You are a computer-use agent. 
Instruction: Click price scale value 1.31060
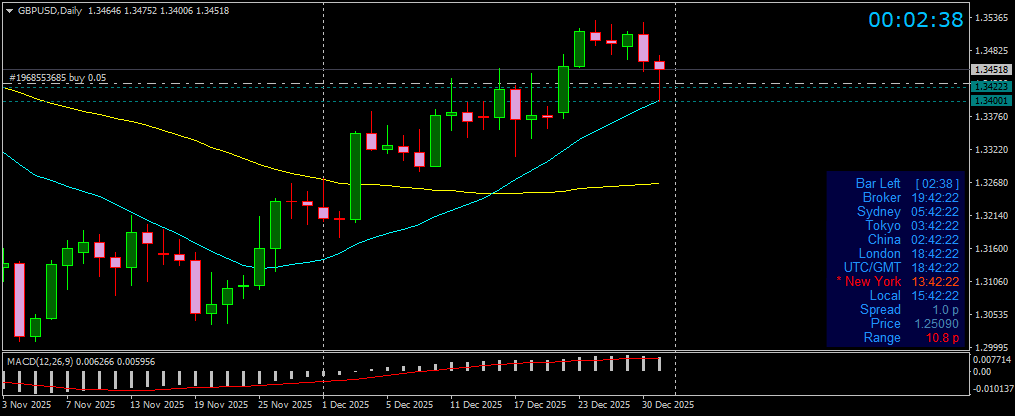[992, 282]
